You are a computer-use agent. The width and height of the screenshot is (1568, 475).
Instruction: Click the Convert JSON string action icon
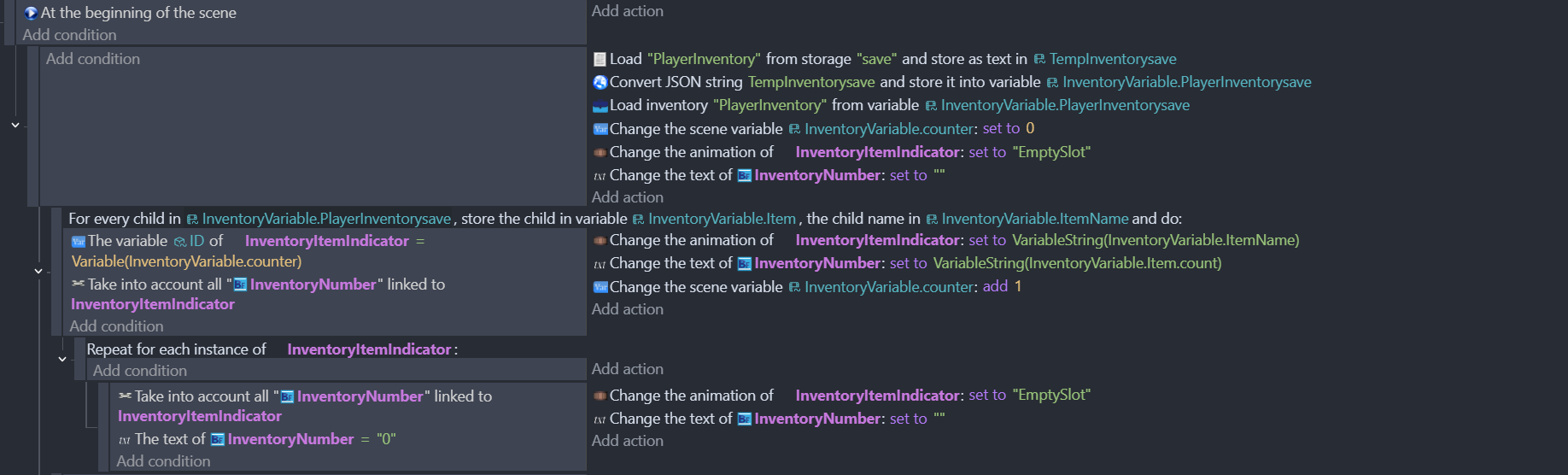coord(600,82)
